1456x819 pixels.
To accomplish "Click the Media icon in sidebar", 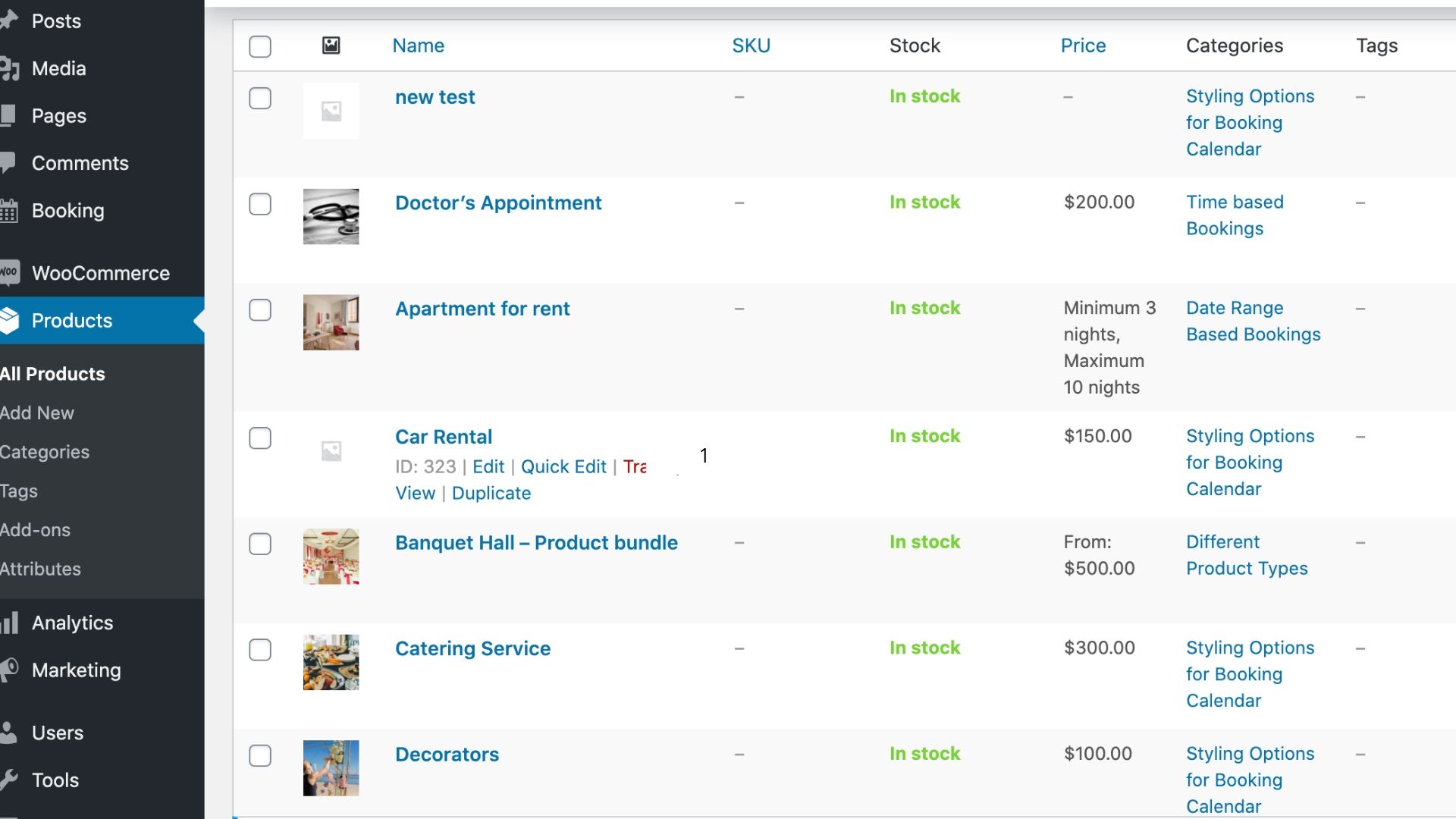I will [10, 68].
